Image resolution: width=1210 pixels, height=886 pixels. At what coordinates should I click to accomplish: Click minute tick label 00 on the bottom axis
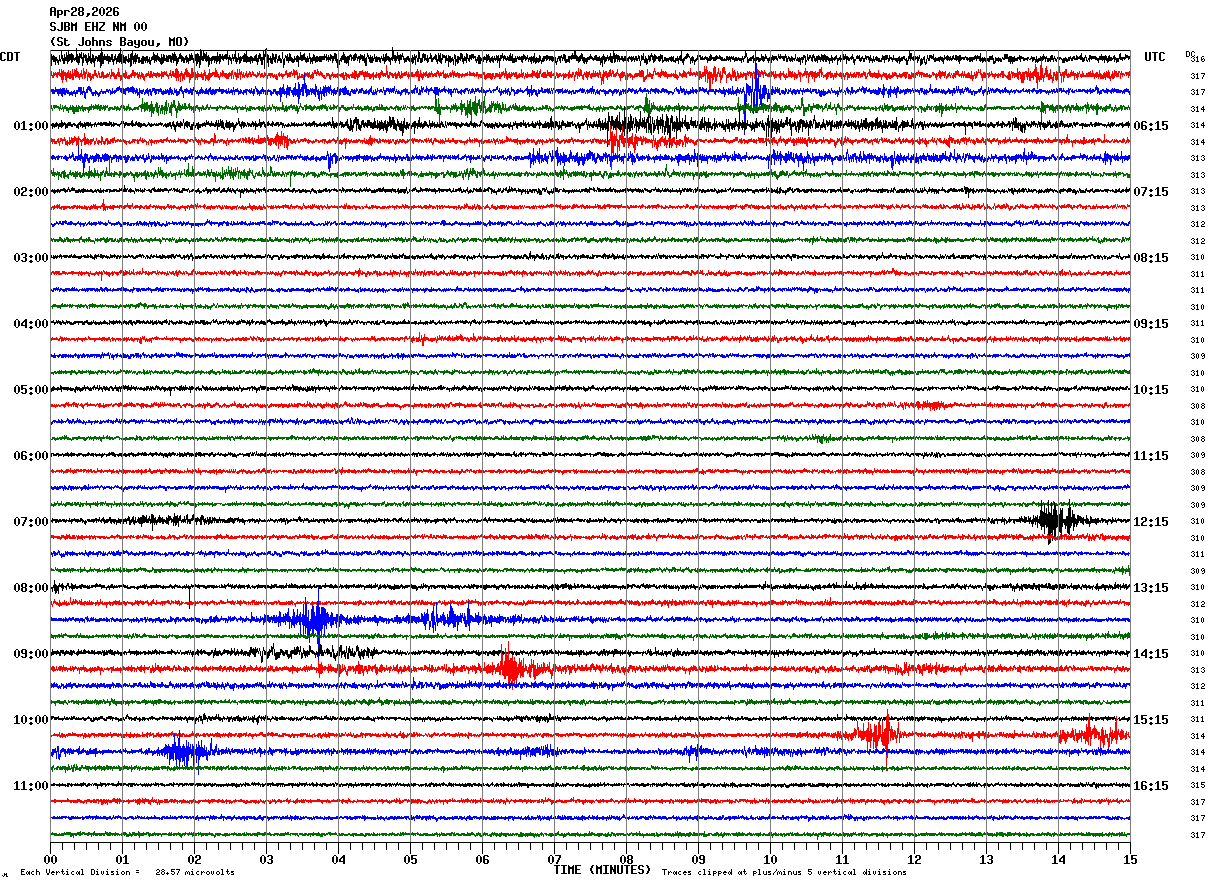[50, 859]
